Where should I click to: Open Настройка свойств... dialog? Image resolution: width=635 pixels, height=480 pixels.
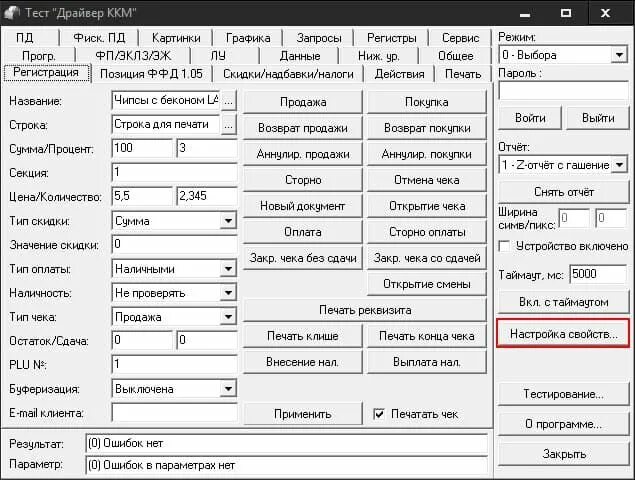(x=563, y=333)
